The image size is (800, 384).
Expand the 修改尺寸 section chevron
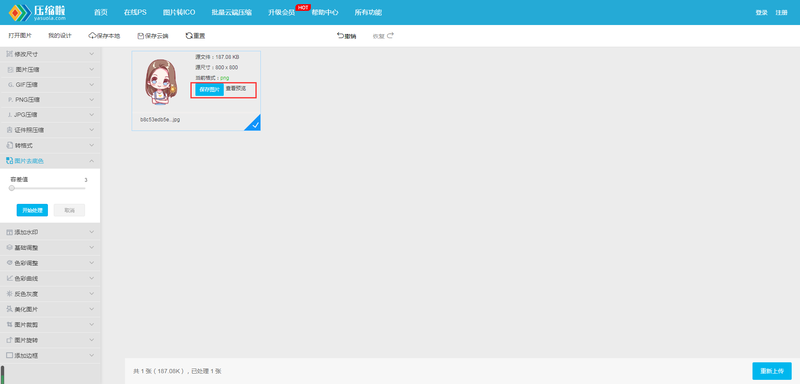91,54
